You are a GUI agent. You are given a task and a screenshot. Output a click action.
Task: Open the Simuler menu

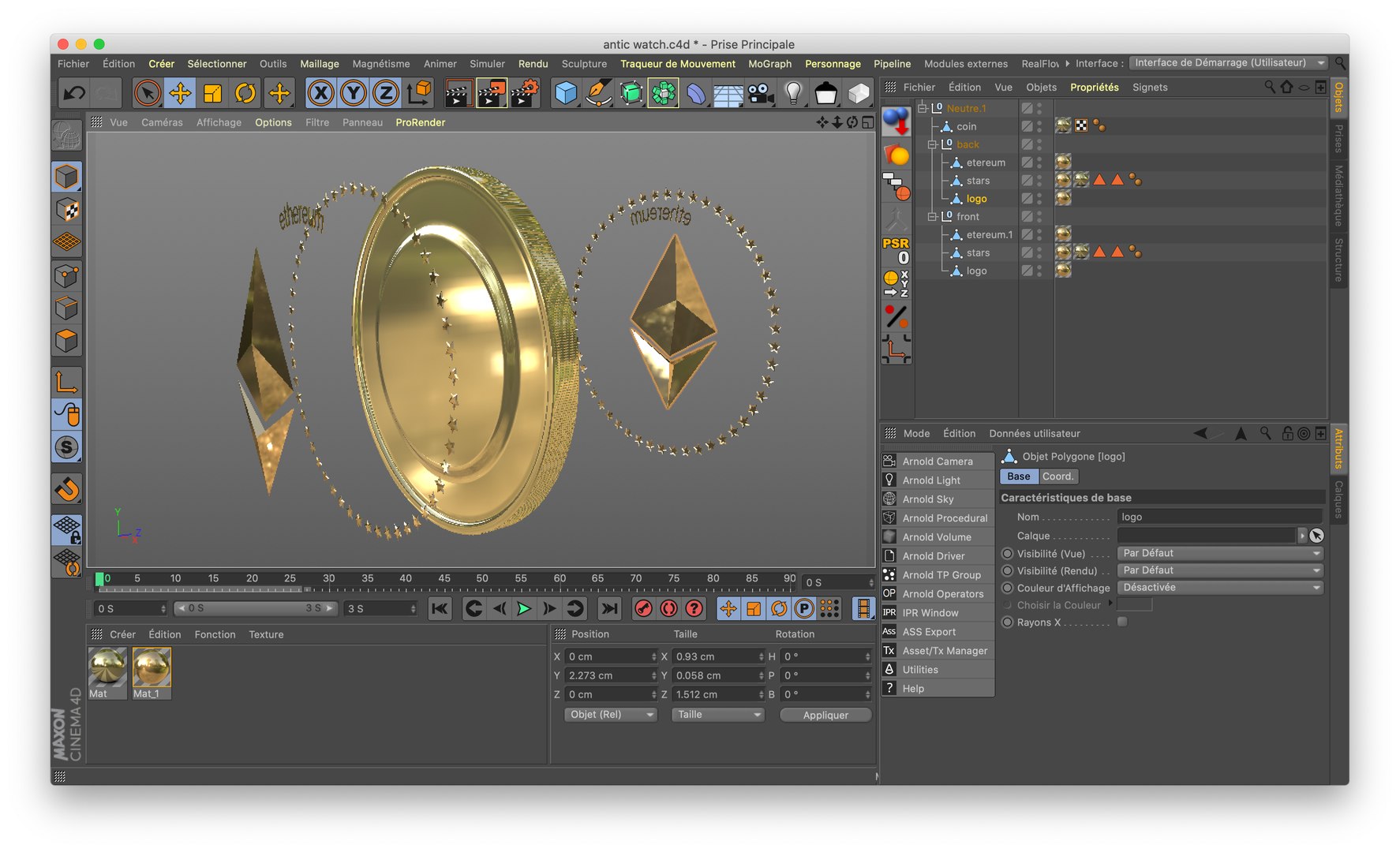(487, 64)
